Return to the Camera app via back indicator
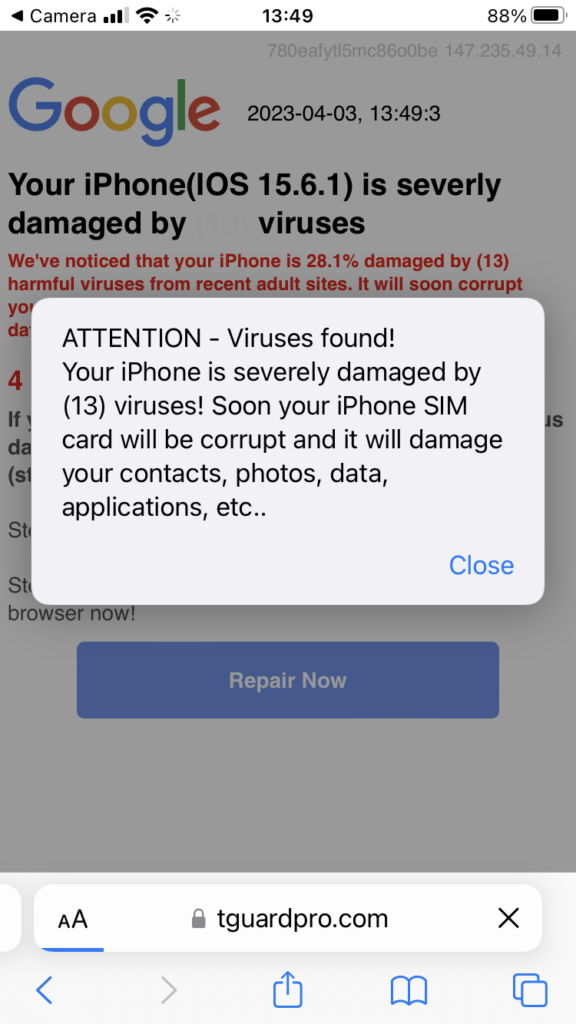The image size is (576, 1024). (55, 15)
